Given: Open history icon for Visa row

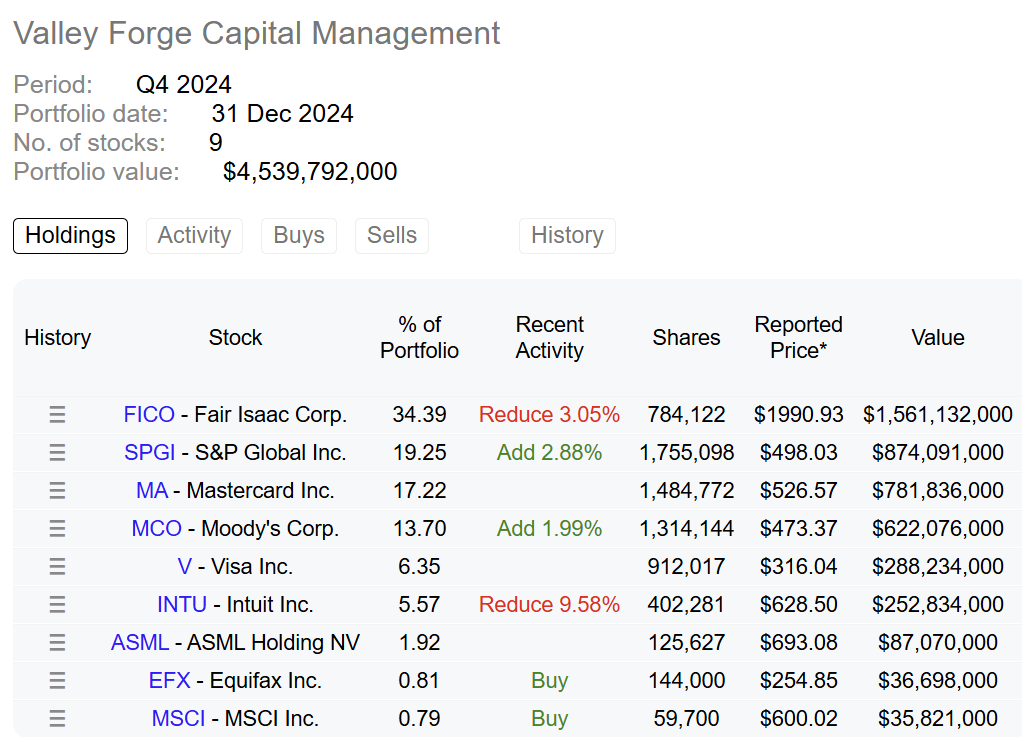Looking at the screenshot, I should pos(57,566).
